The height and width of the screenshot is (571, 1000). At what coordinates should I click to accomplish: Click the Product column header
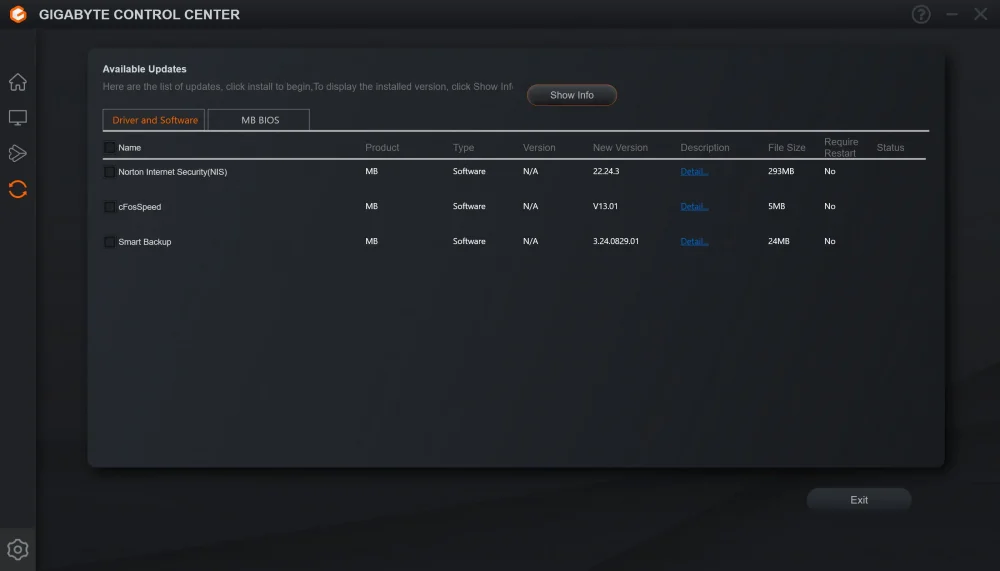[x=382, y=147]
